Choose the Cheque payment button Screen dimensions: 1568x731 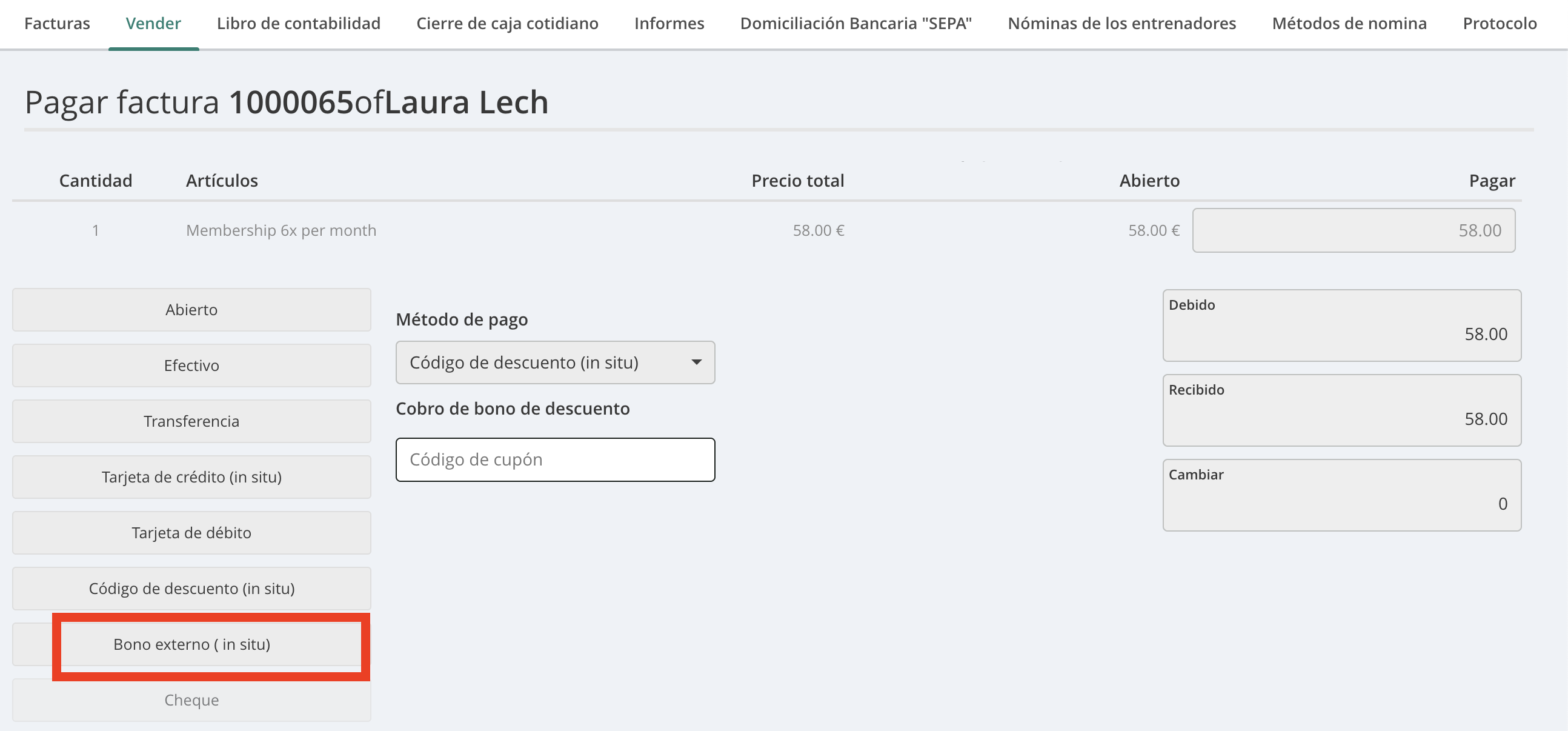click(191, 700)
